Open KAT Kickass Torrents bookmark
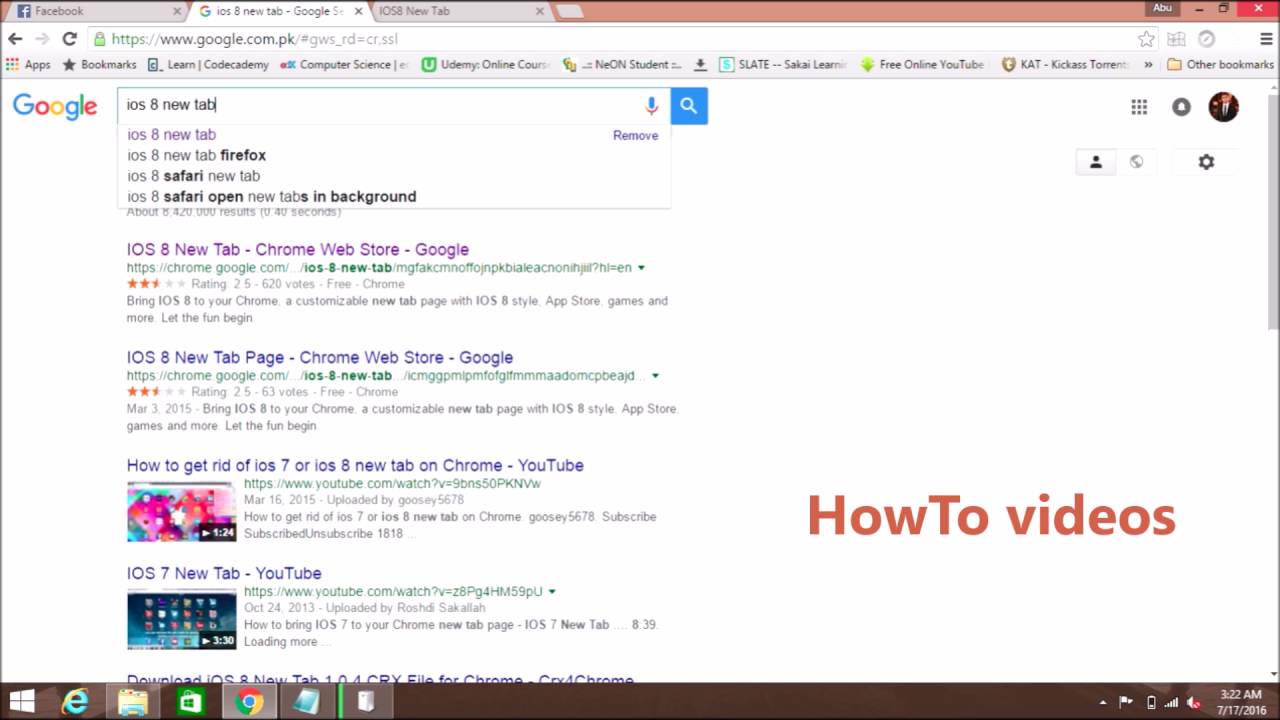 [1065, 64]
